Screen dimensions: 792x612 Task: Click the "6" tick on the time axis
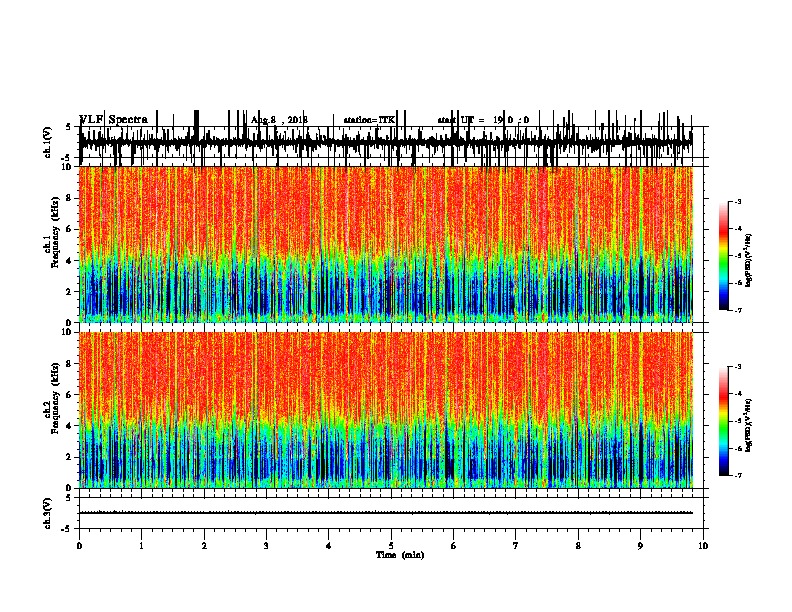[454, 546]
